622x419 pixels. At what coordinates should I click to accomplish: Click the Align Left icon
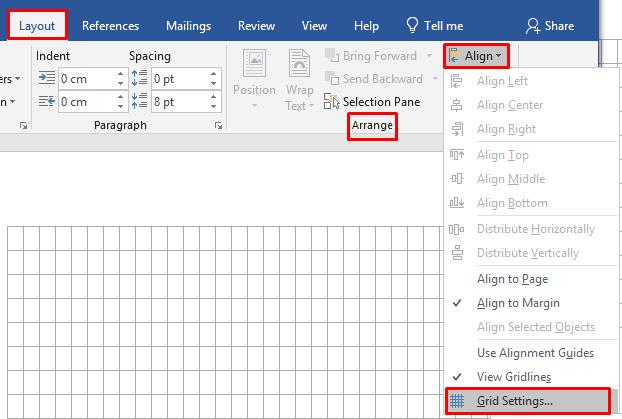[x=457, y=81]
